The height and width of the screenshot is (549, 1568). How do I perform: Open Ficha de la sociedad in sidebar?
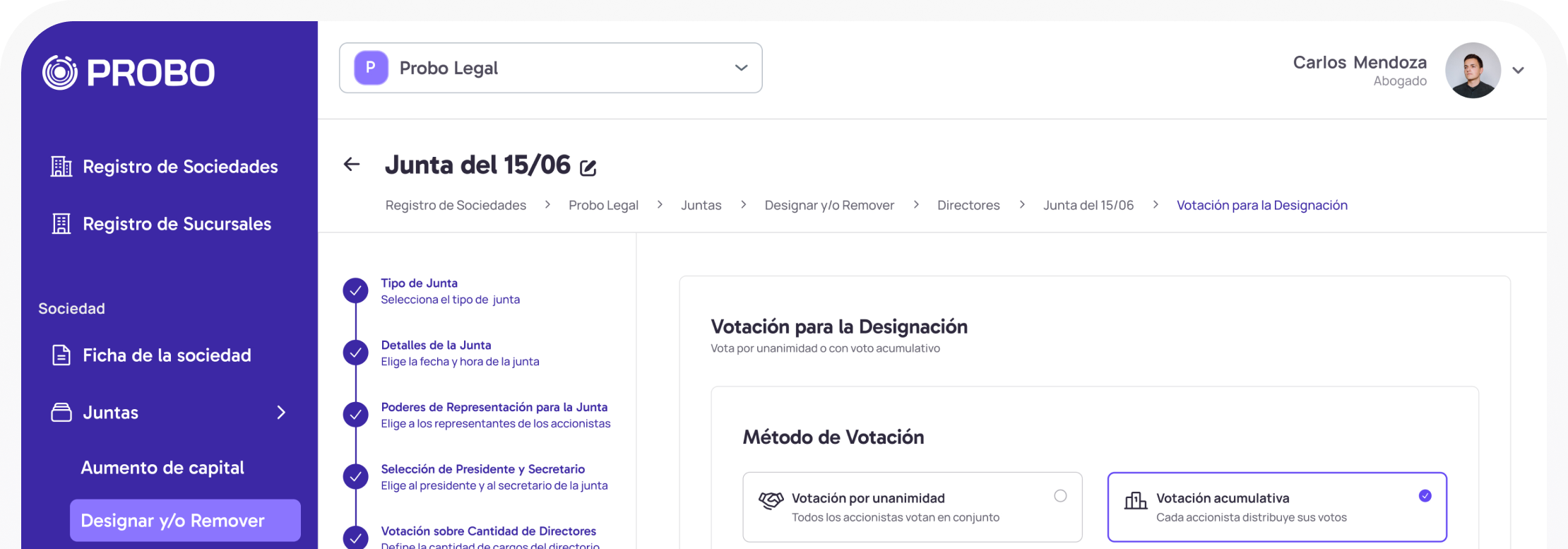click(x=152, y=355)
